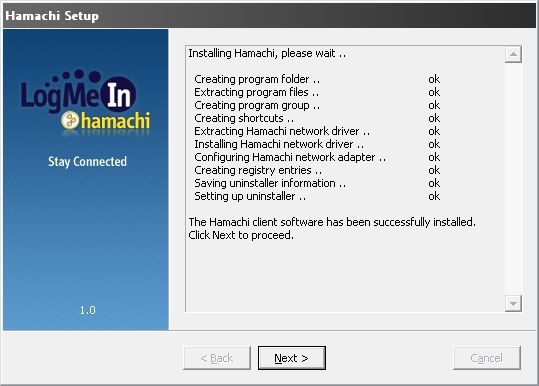Screen dimensions: 539x386
Task: Click ok status beside 'Creating program folder'
Action: 434,79
